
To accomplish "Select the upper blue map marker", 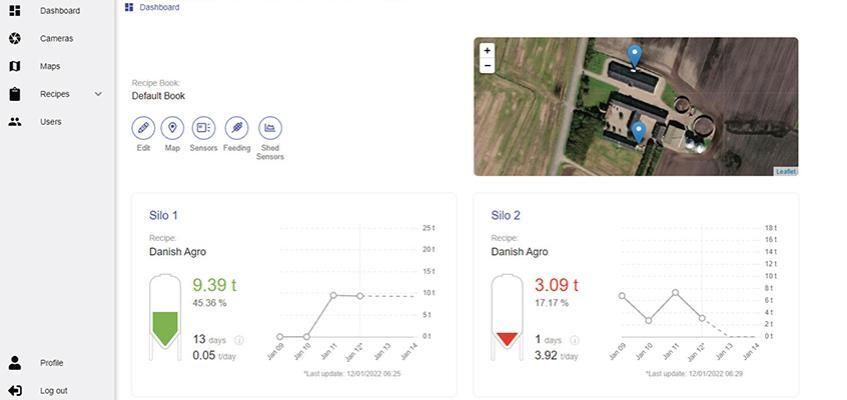I will pyautogui.click(x=633, y=55).
